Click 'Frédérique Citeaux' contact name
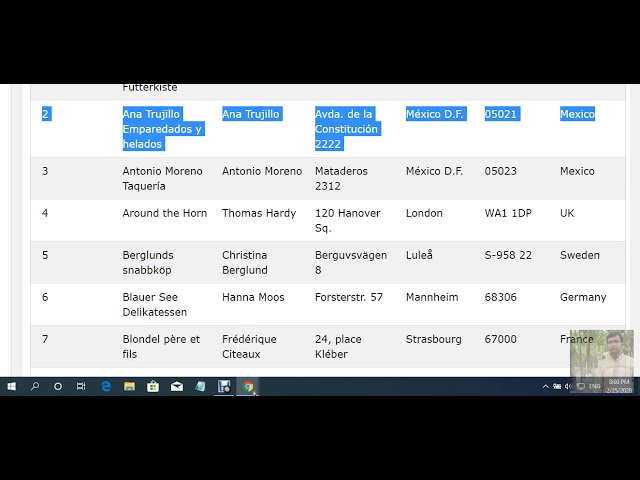 pyautogui.click(x=249, y=347)
